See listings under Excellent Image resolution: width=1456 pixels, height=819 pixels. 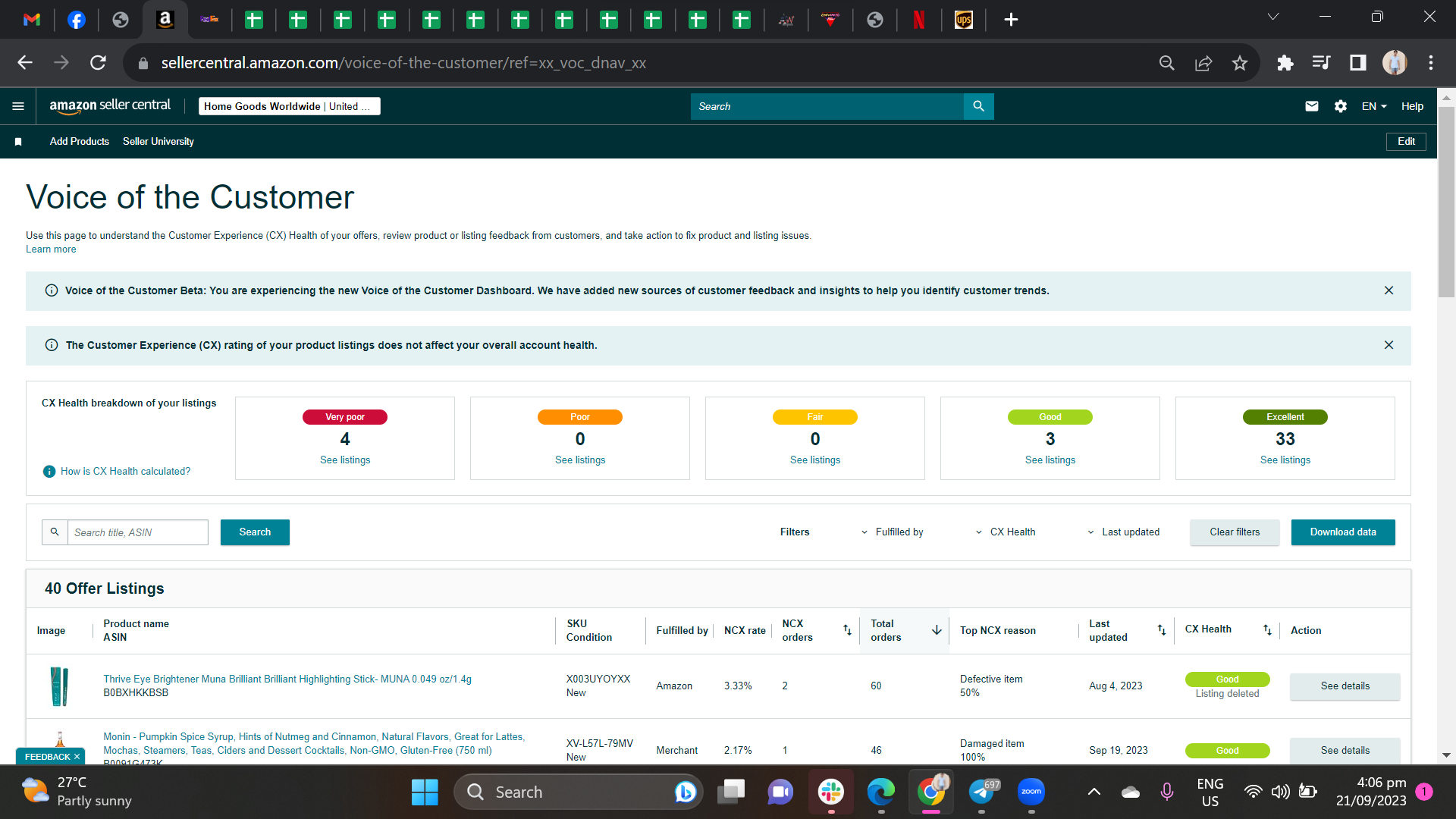[x=1285, y=460]
